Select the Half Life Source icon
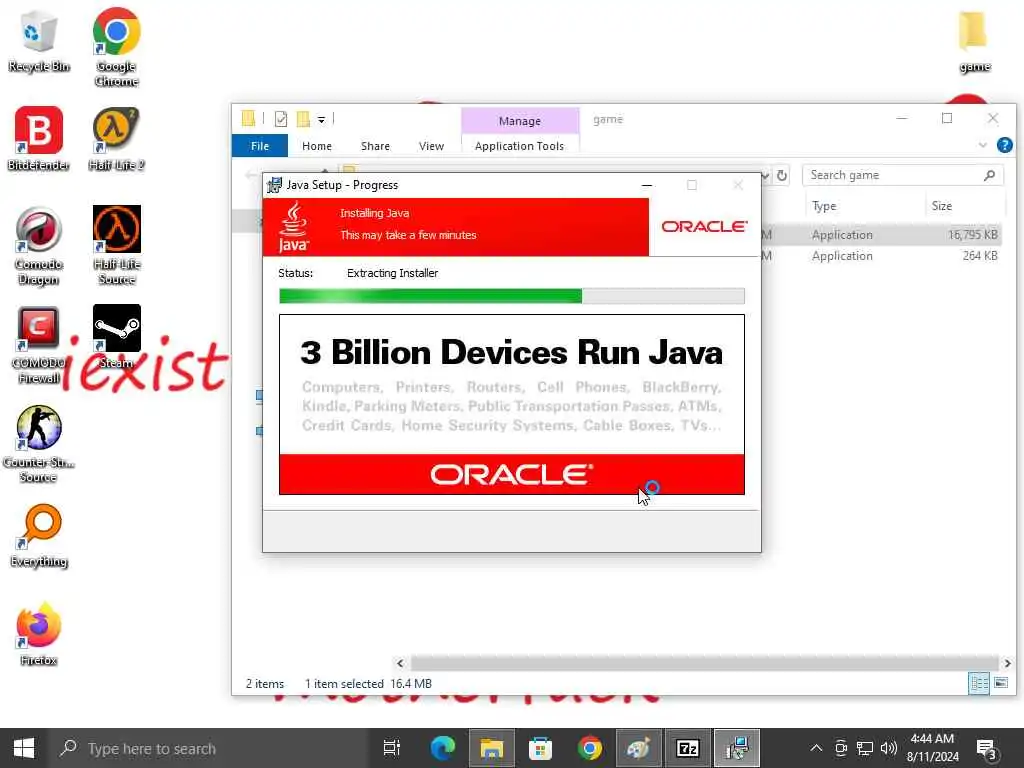 116,246
